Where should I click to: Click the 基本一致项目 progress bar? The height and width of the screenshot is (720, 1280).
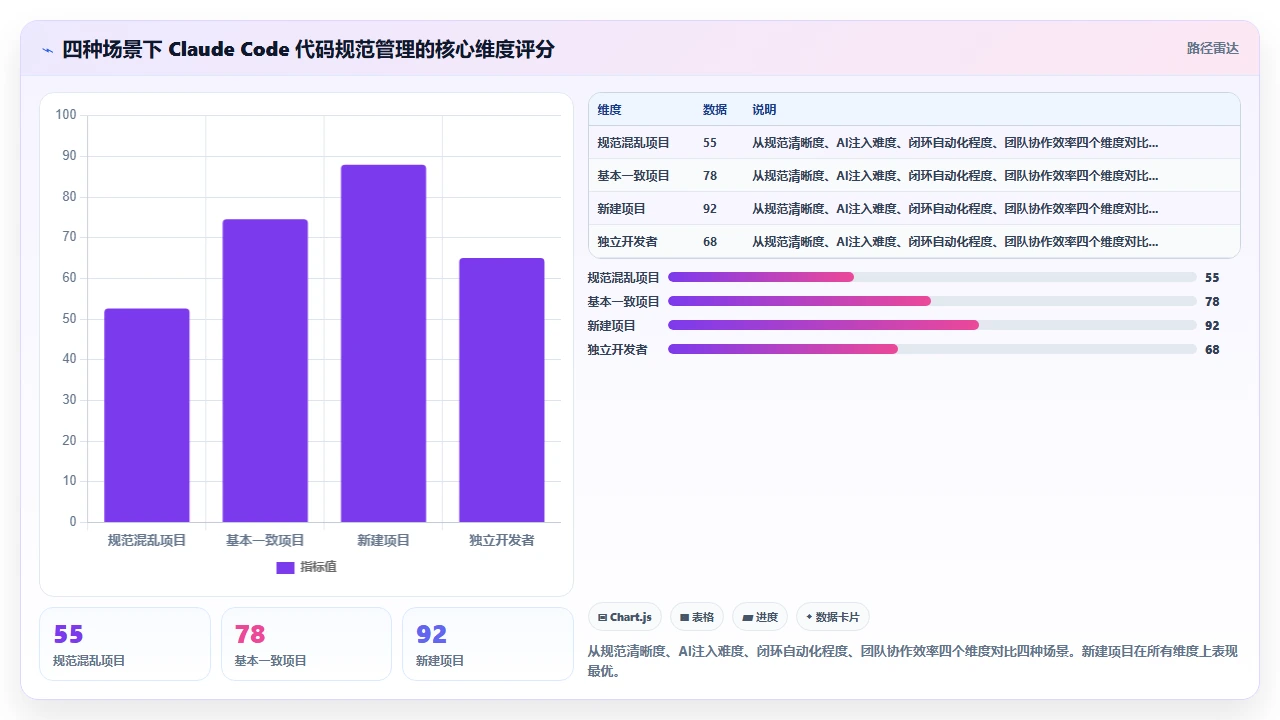pyautogui.click(x=932, y=301)
